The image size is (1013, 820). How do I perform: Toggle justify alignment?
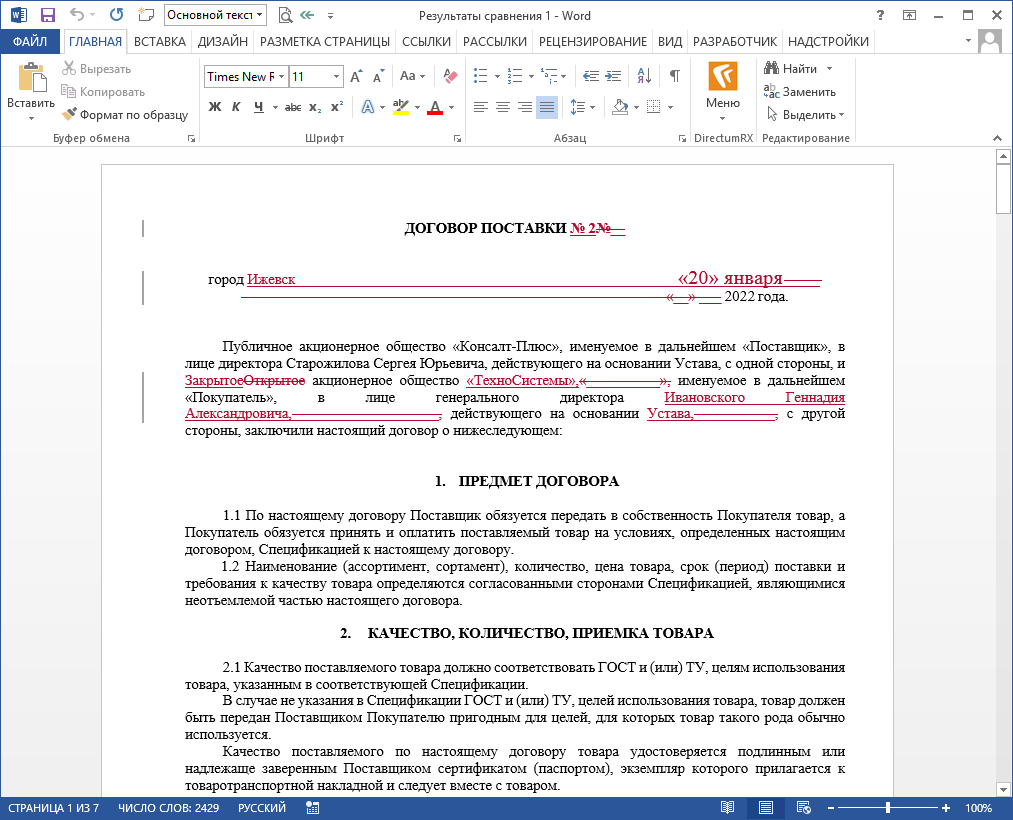click(547, 107)
